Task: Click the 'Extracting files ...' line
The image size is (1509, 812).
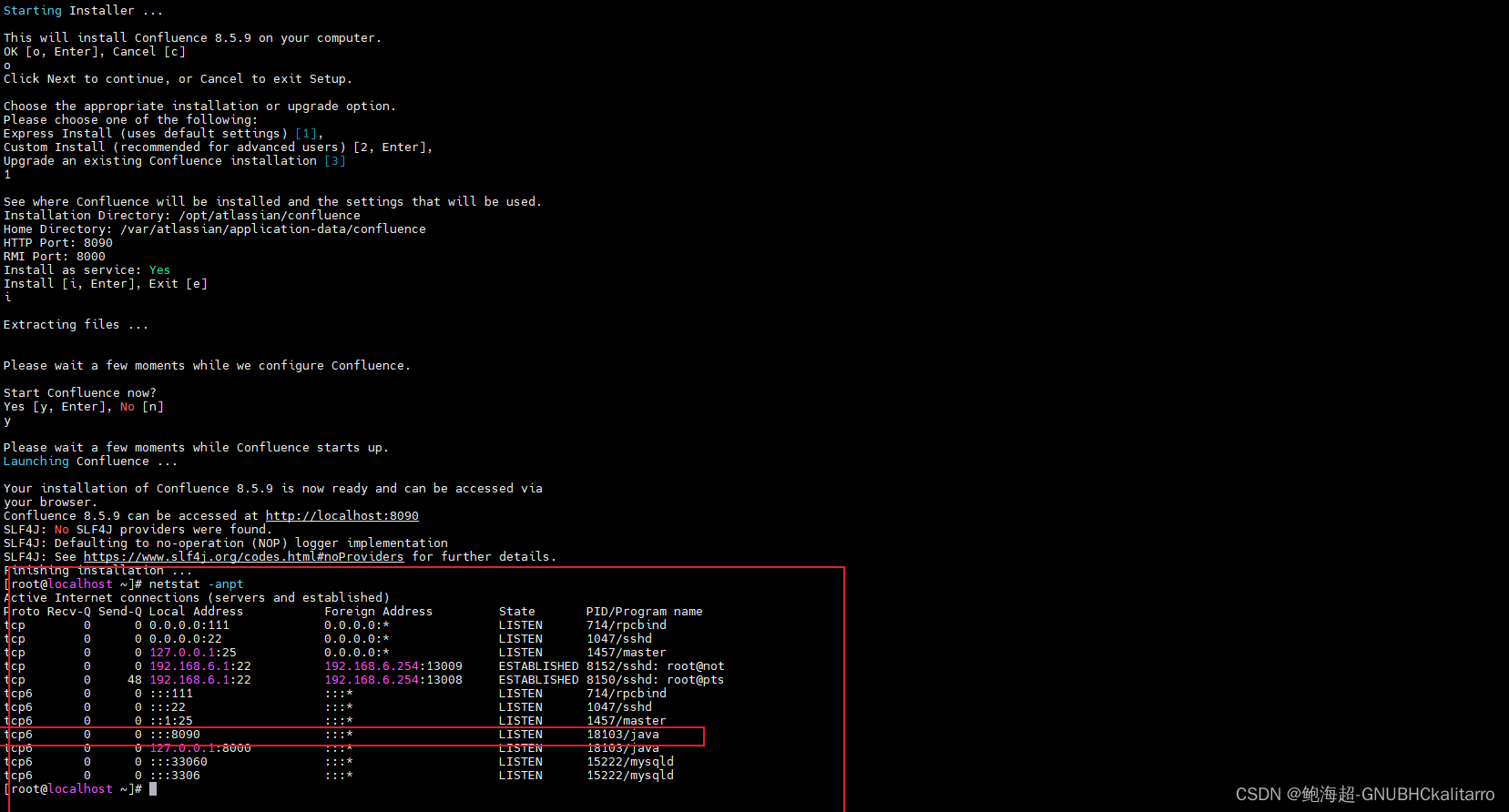Action: (76, 324)
